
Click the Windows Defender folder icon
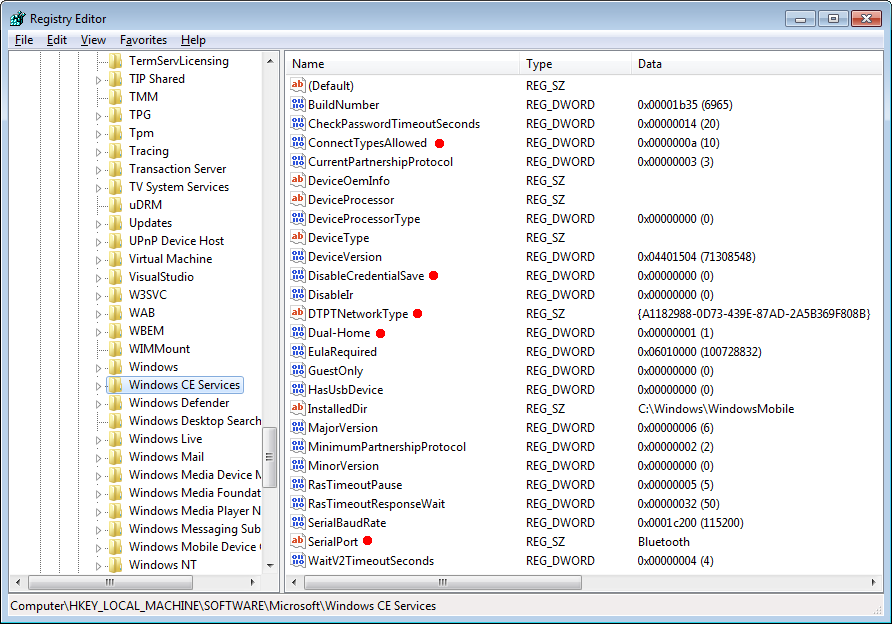coord(115,403)
